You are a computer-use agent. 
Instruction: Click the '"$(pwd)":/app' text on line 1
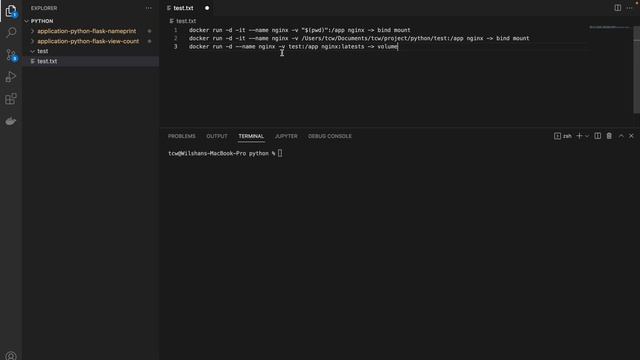click(323, 30)
